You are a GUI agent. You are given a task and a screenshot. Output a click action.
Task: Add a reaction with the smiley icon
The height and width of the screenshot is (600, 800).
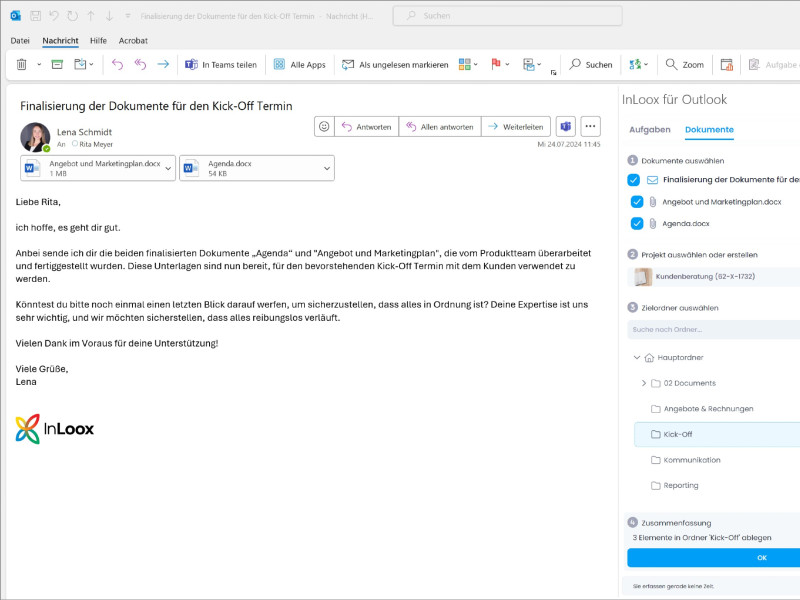[324, 127]
